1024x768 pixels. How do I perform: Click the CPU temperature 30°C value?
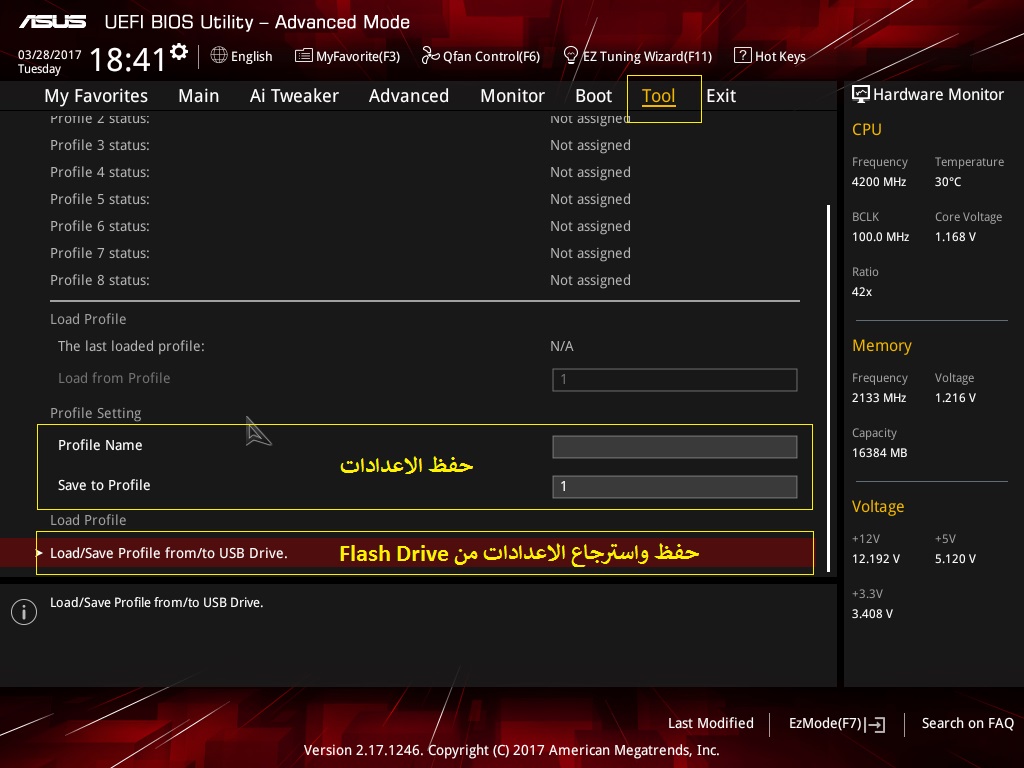pos(948,182)
